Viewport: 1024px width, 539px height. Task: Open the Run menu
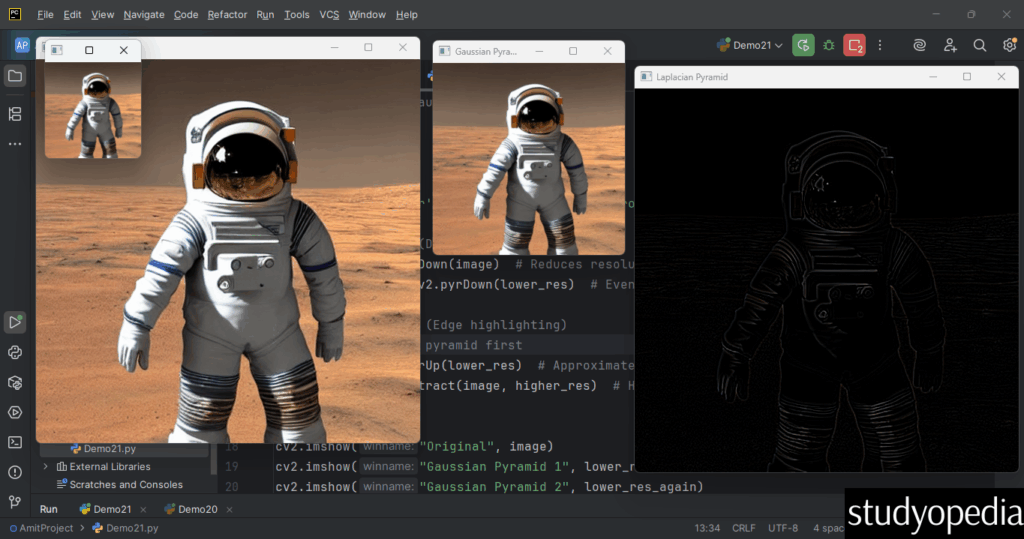pos(265,14)
